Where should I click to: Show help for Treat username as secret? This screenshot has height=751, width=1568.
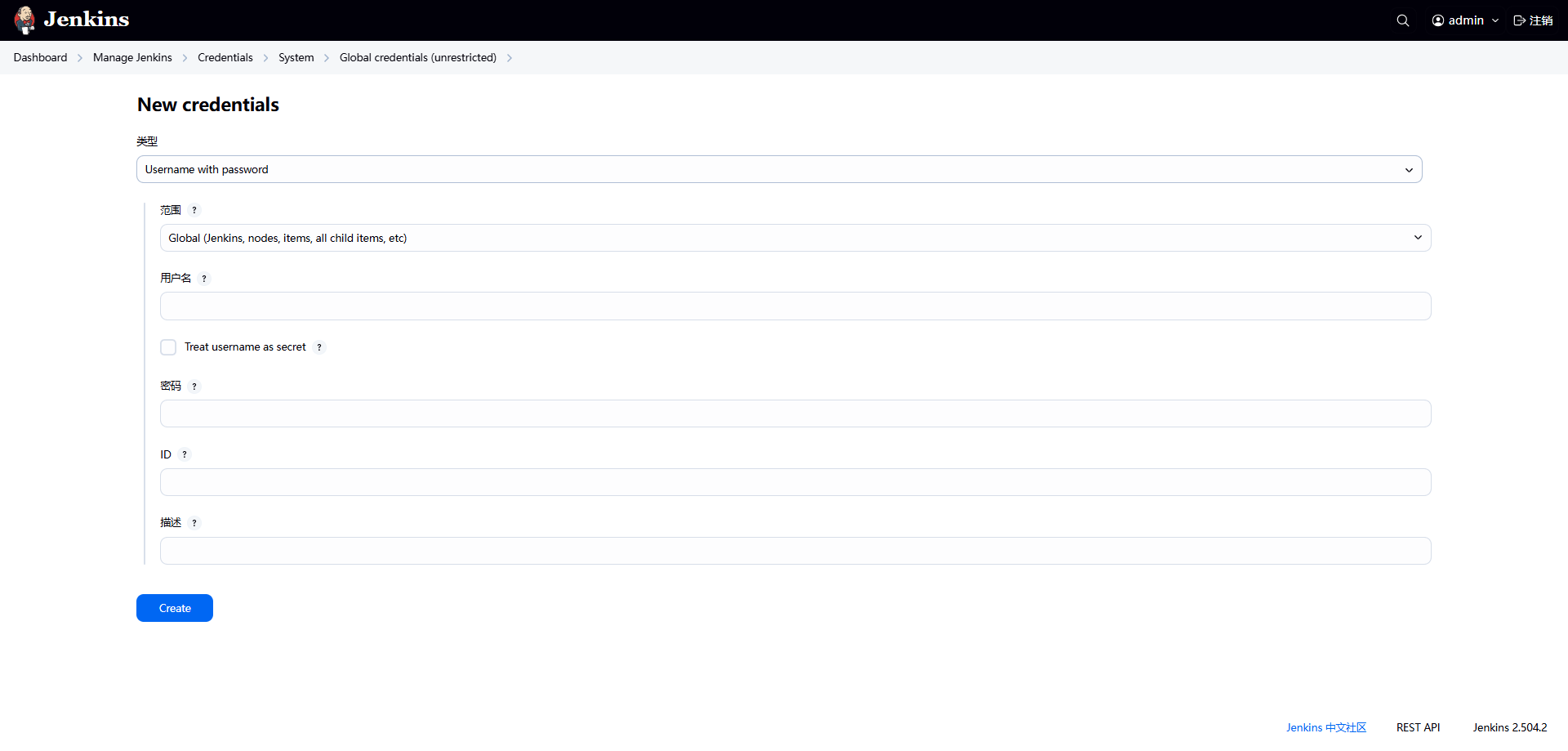pyautogui.click(x=319, y=347)
